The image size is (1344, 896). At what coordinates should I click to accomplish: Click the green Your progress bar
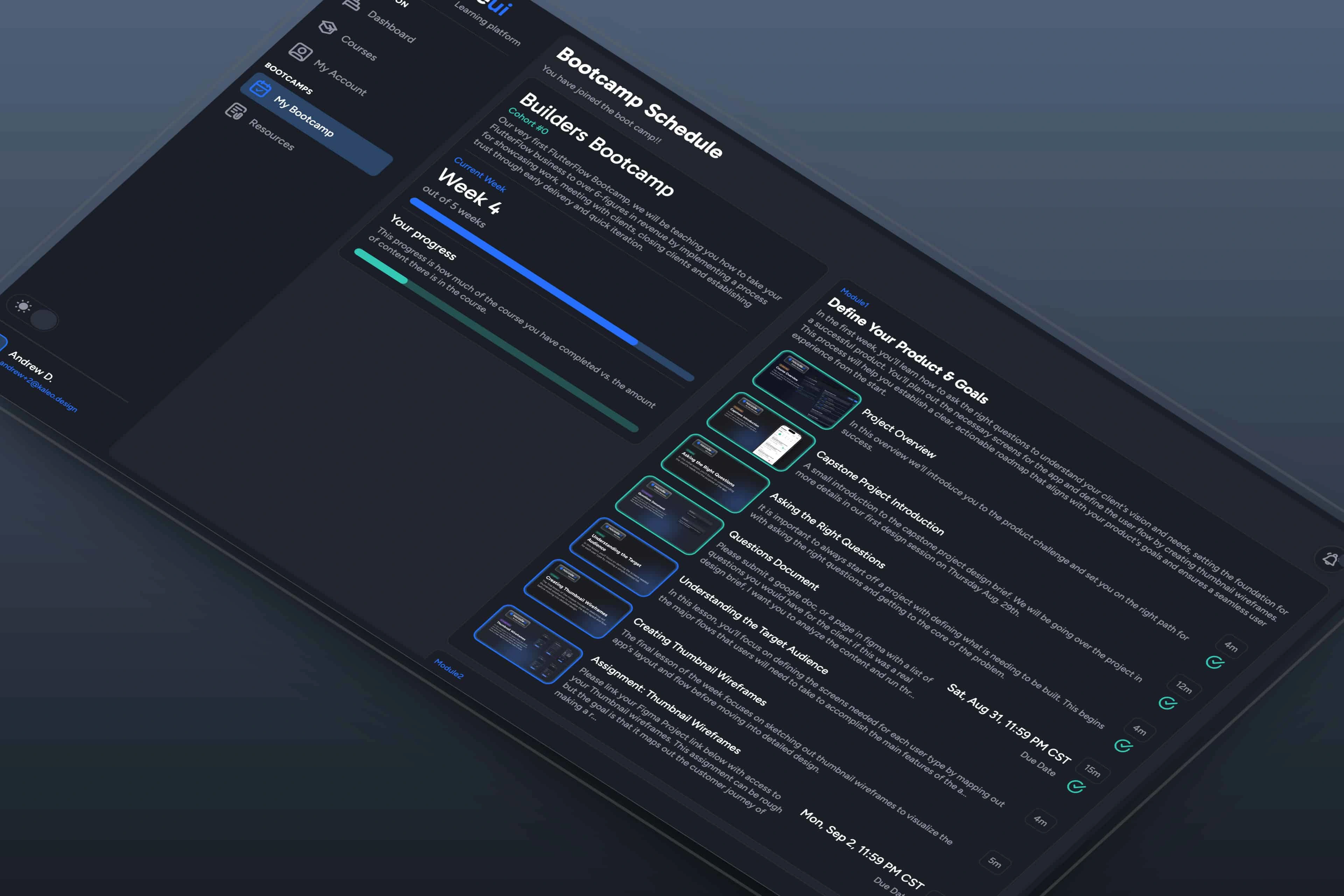[x=496, y=339]
